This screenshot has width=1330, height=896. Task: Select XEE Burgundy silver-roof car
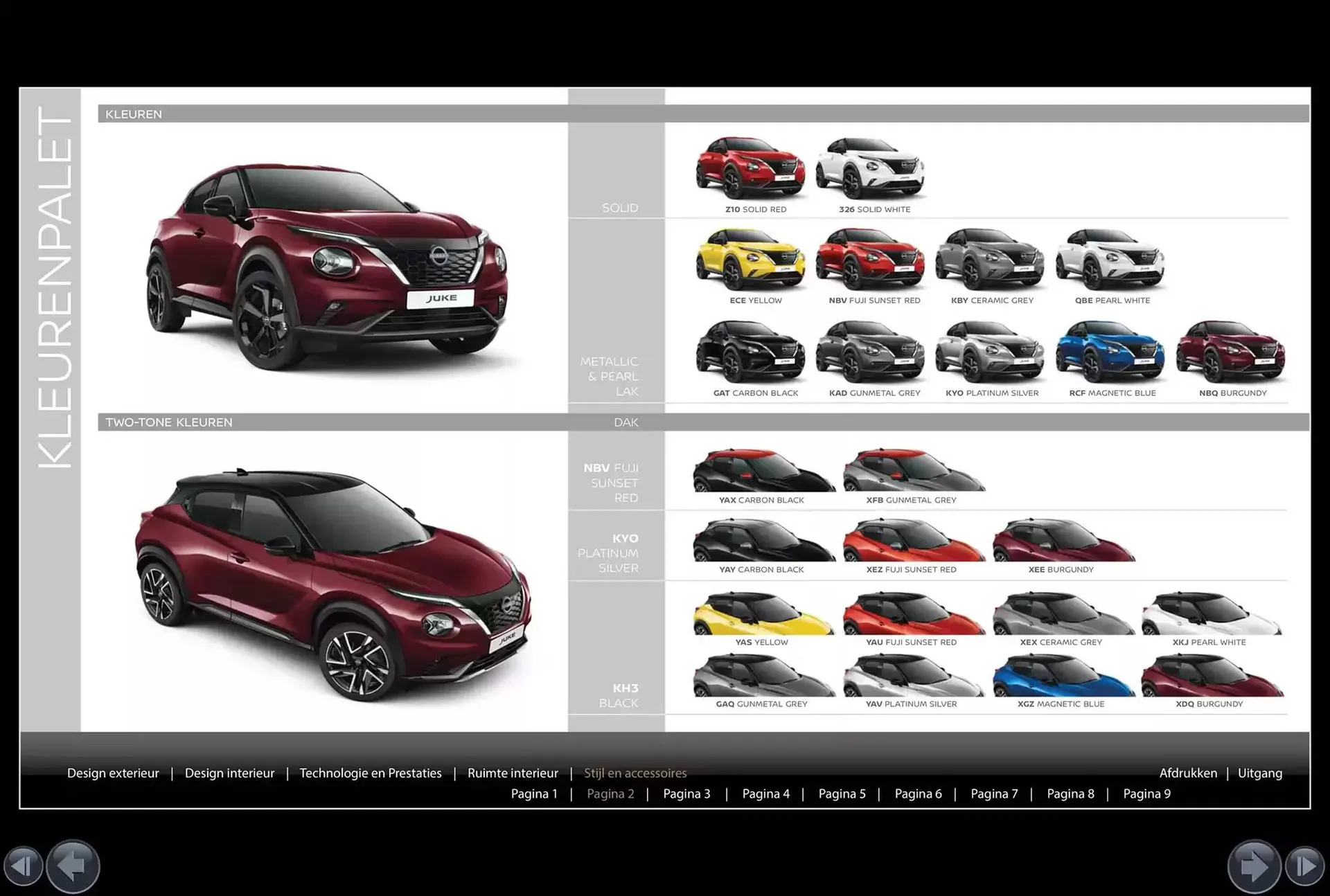click(x=1063, y=541)
